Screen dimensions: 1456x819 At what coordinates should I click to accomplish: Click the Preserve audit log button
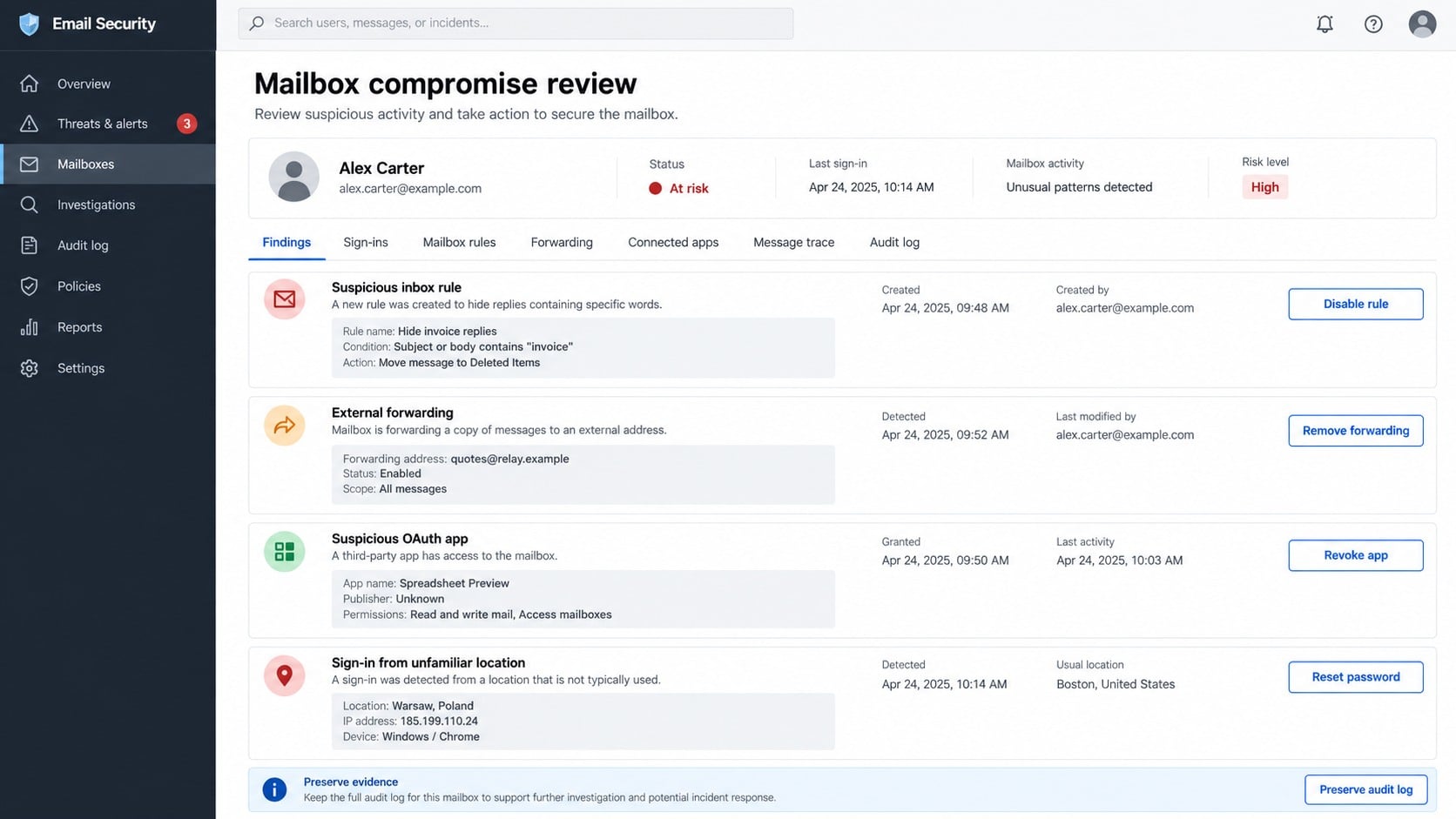[1365, 789]
